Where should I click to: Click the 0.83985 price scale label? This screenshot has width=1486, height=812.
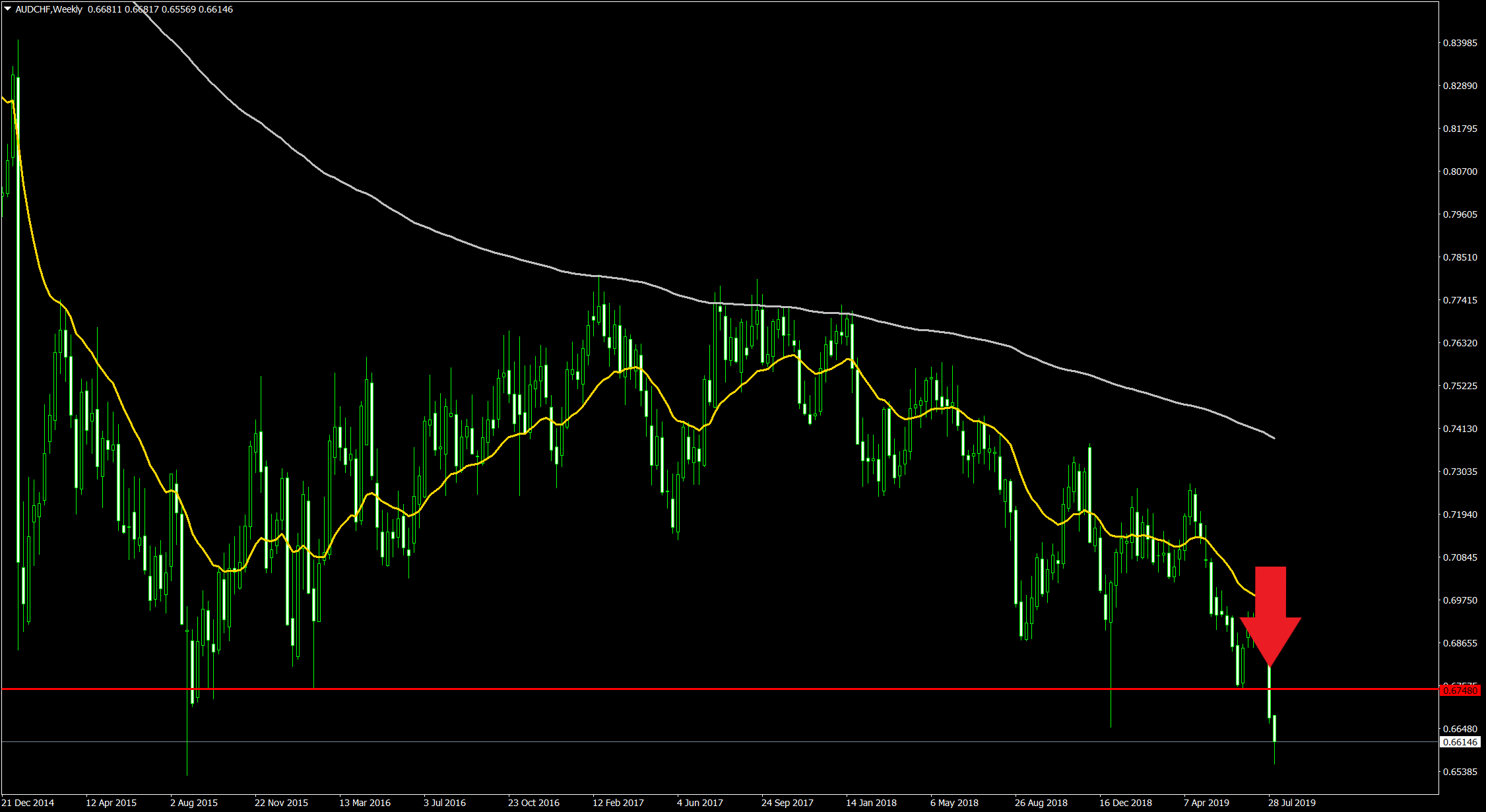pyautogui.click(x=1460, y=43)
